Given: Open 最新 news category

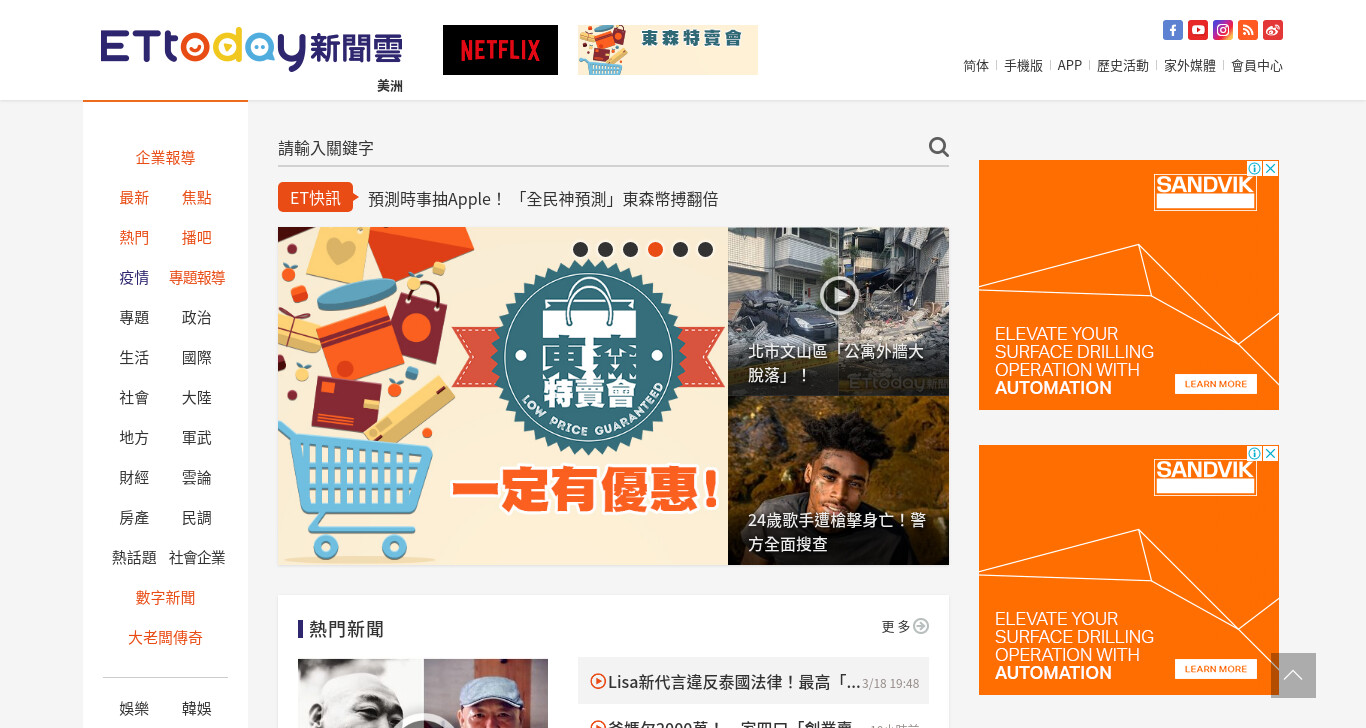Looking at the screenshot, I should click(x=134, y=197).
